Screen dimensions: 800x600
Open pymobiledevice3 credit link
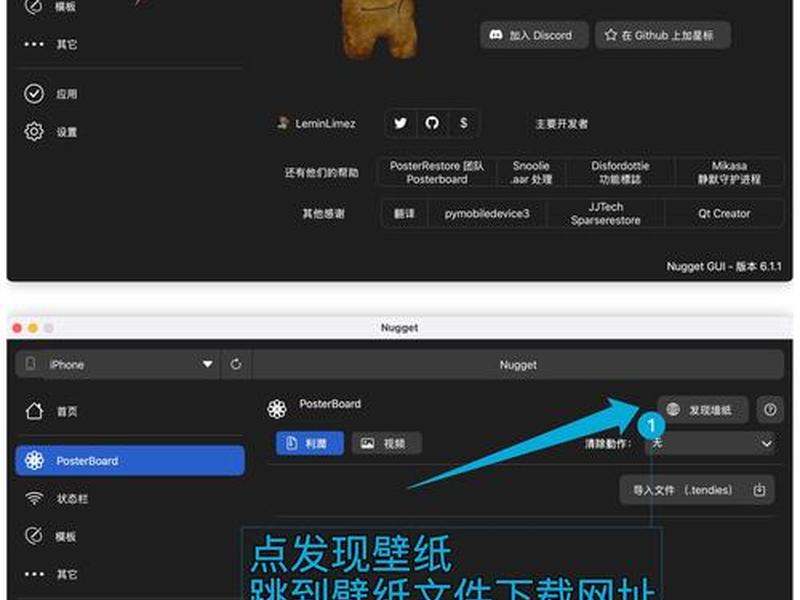(x=487, y=213)
